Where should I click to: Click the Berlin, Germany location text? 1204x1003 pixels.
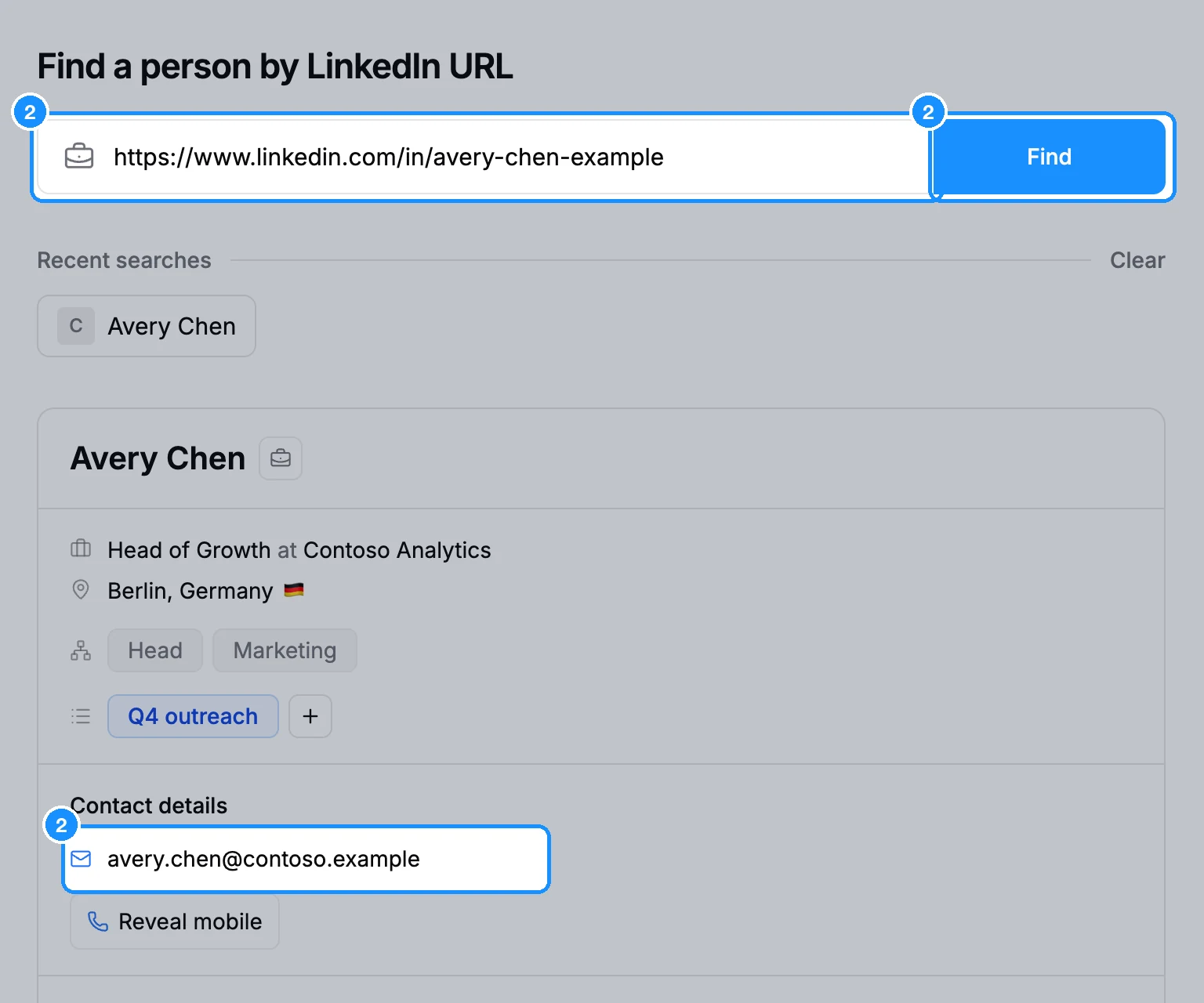190,591
